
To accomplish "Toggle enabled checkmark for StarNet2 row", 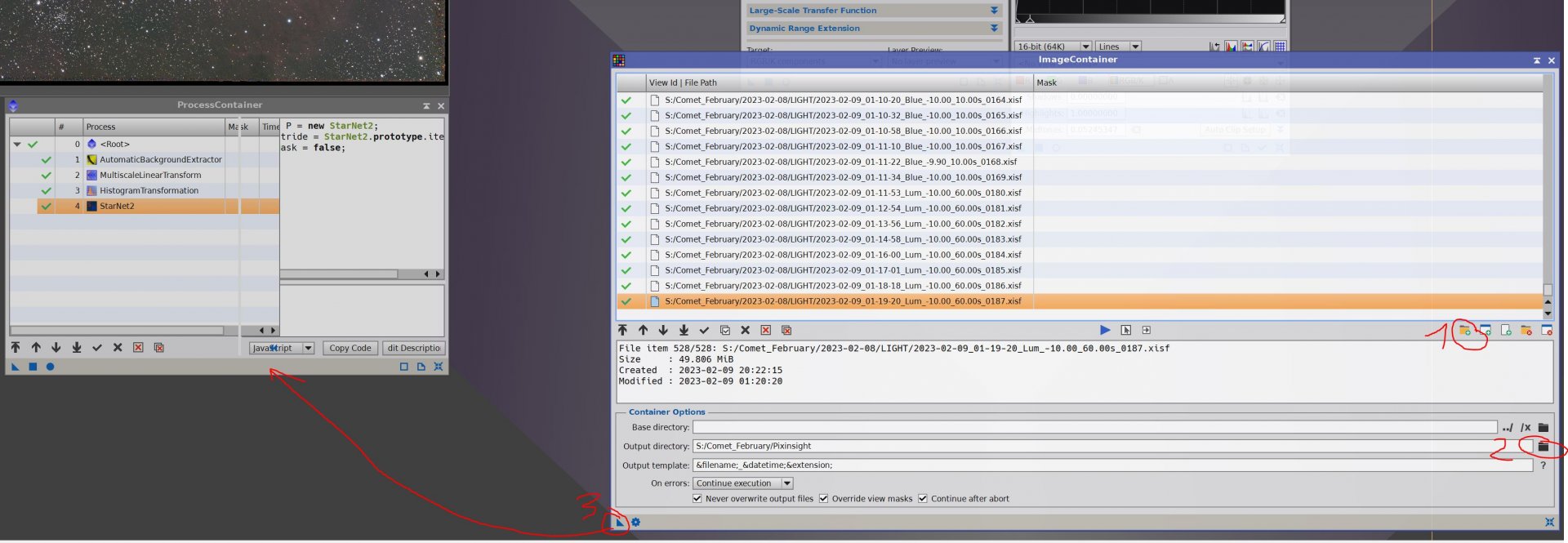I will (x=47, y=206).
